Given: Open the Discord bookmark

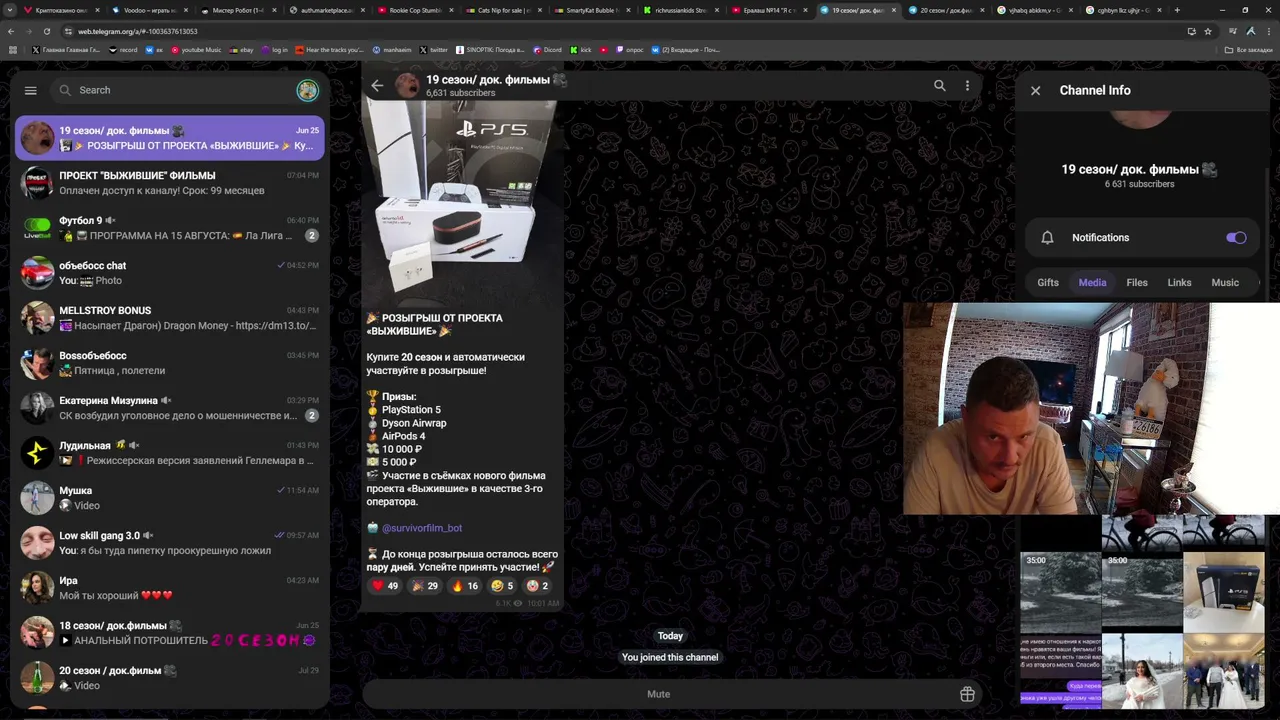Looking at the screenshot, I should [547, 49].
